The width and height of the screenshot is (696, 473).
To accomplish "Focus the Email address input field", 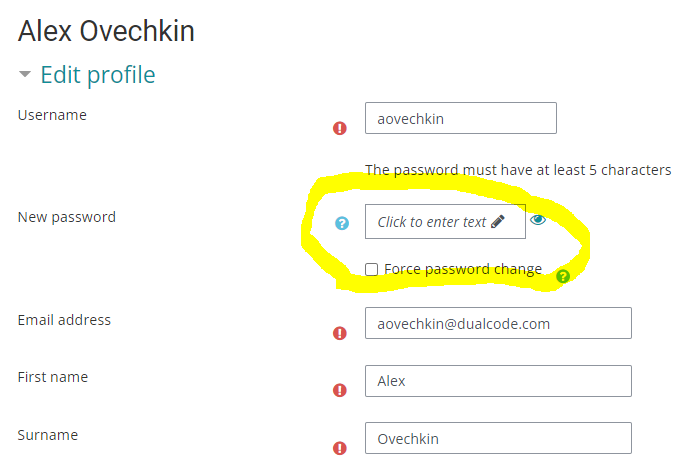I will pos(498,324).
